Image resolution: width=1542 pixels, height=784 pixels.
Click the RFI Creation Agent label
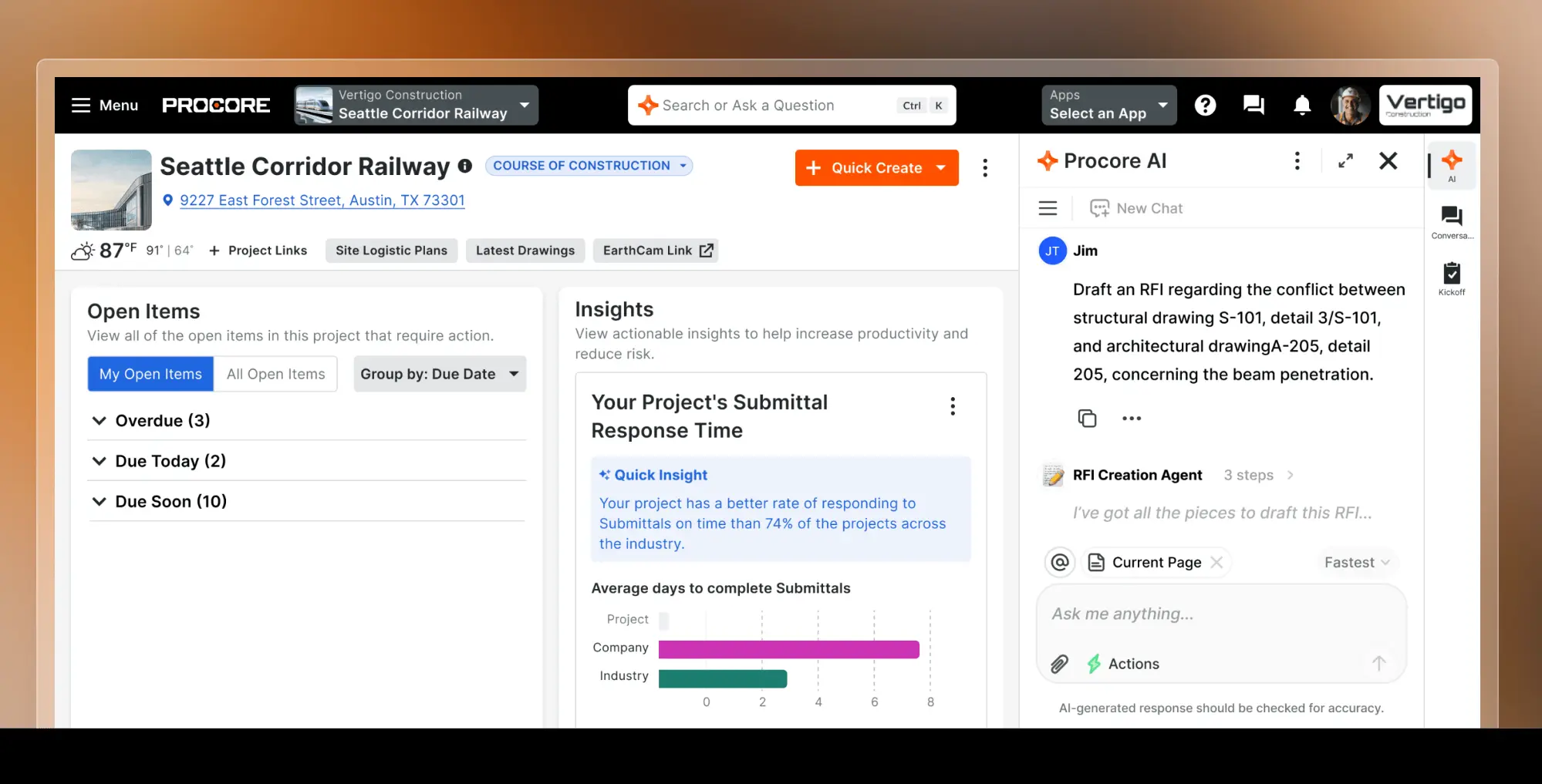[x=1137, y=475]
